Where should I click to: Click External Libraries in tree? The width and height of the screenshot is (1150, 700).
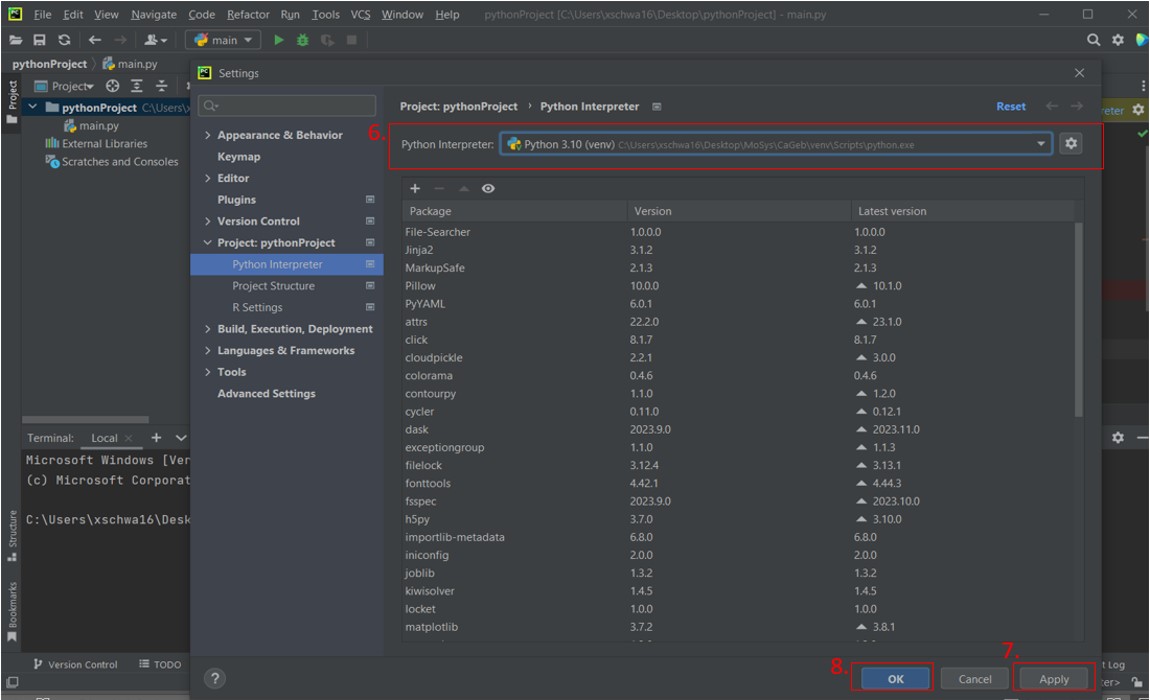point(96,144)
